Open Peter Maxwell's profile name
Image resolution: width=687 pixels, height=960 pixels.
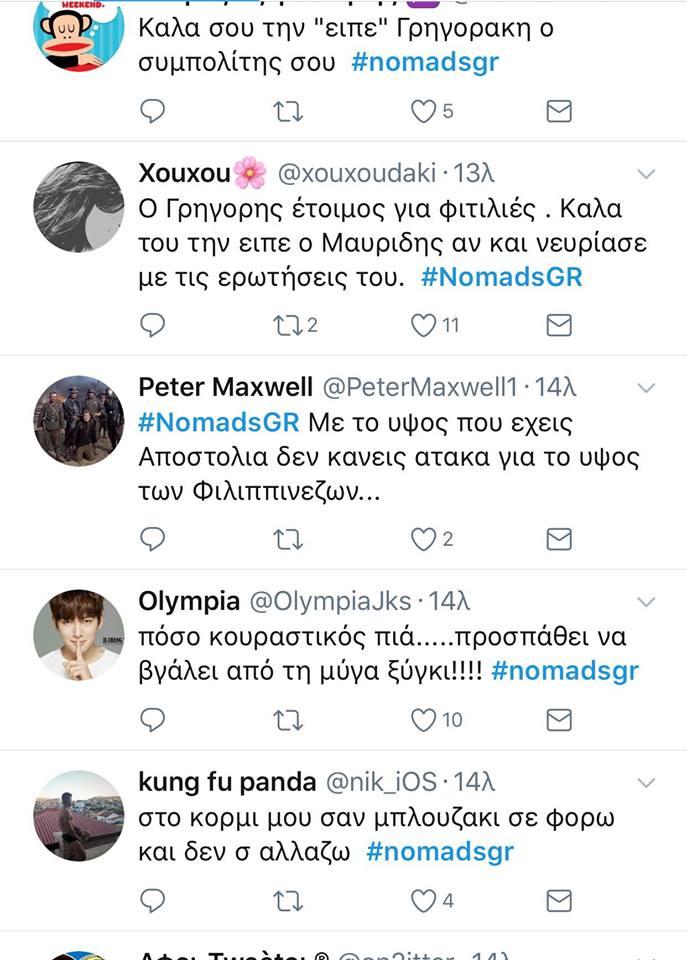click(x=225, y=387)
